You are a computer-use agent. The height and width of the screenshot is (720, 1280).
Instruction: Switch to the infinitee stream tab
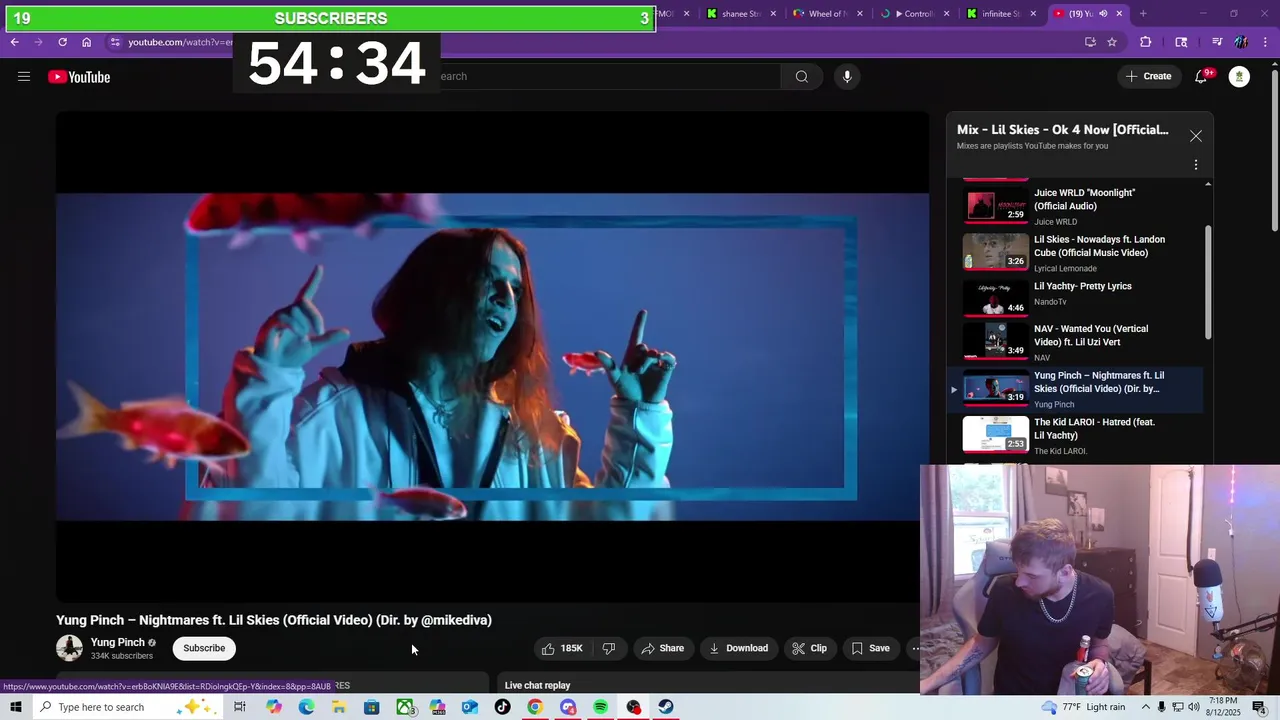pos(1000,14)
